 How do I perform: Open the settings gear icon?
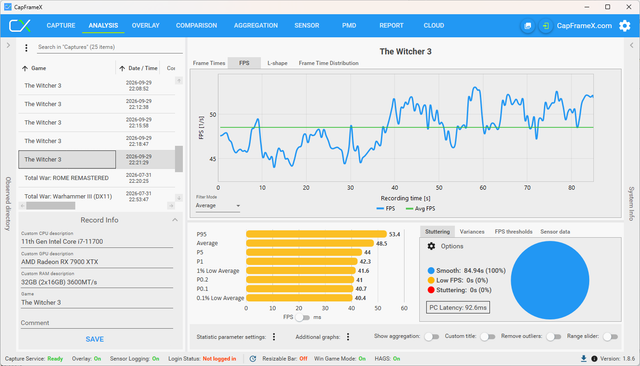pos(624,26)
